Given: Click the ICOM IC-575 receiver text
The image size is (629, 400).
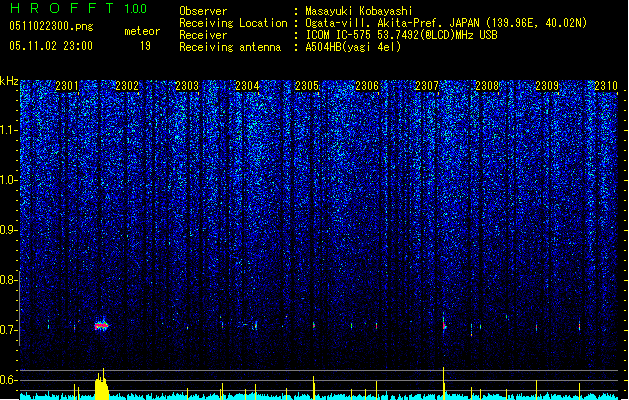Looking at the screenshot, I should [x=401, y=35].
